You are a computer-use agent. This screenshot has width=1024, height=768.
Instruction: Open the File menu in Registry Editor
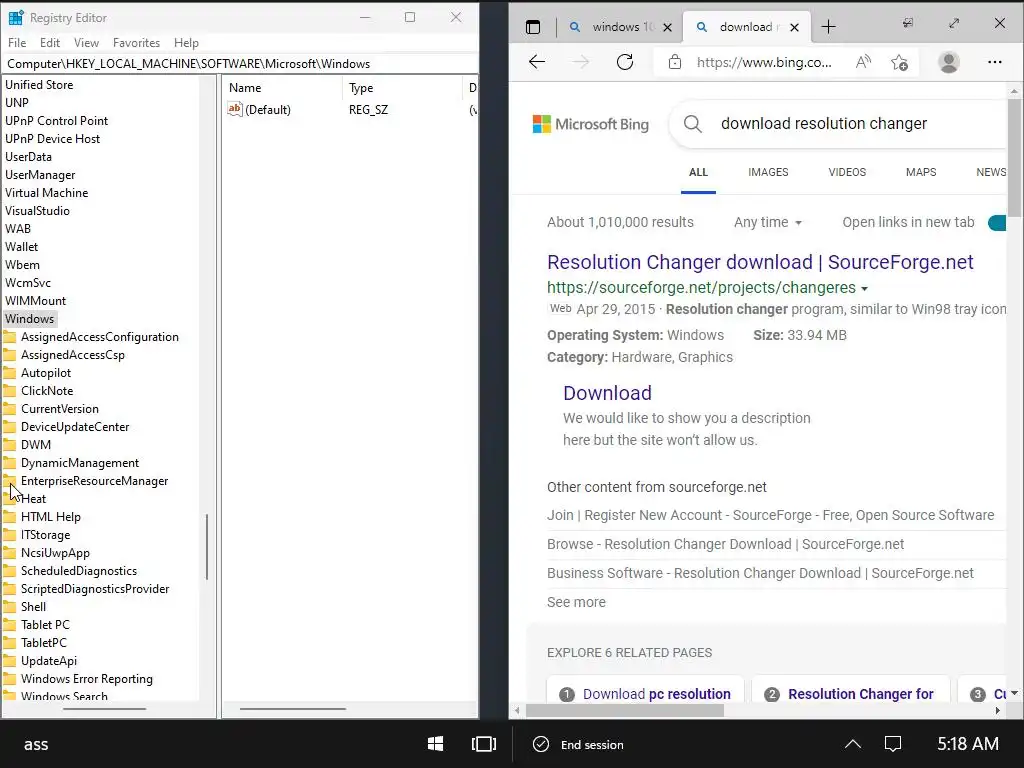click(x=17, y=42)
